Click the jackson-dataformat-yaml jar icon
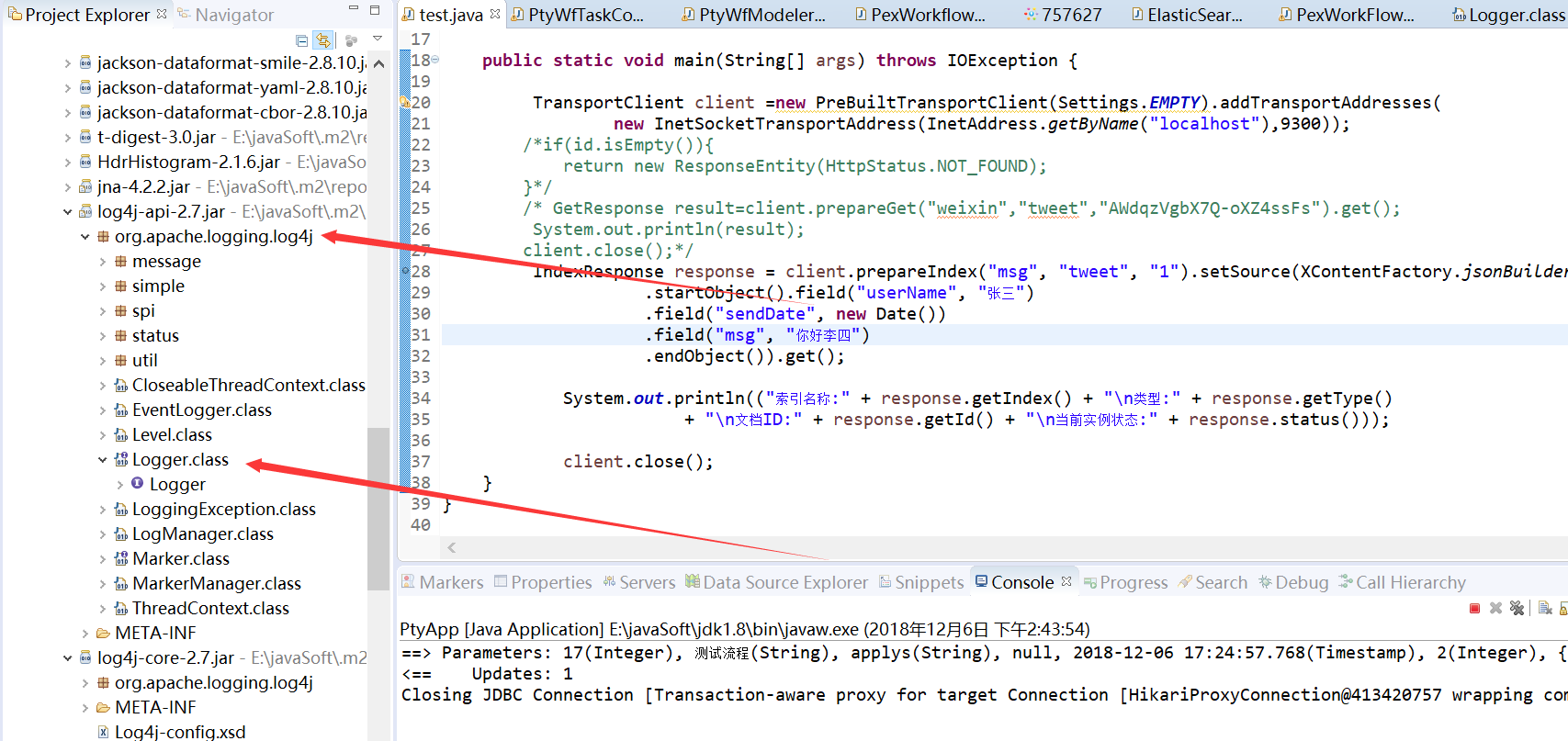This screenshot has height=741, width=1568. (x=85, y=88)
